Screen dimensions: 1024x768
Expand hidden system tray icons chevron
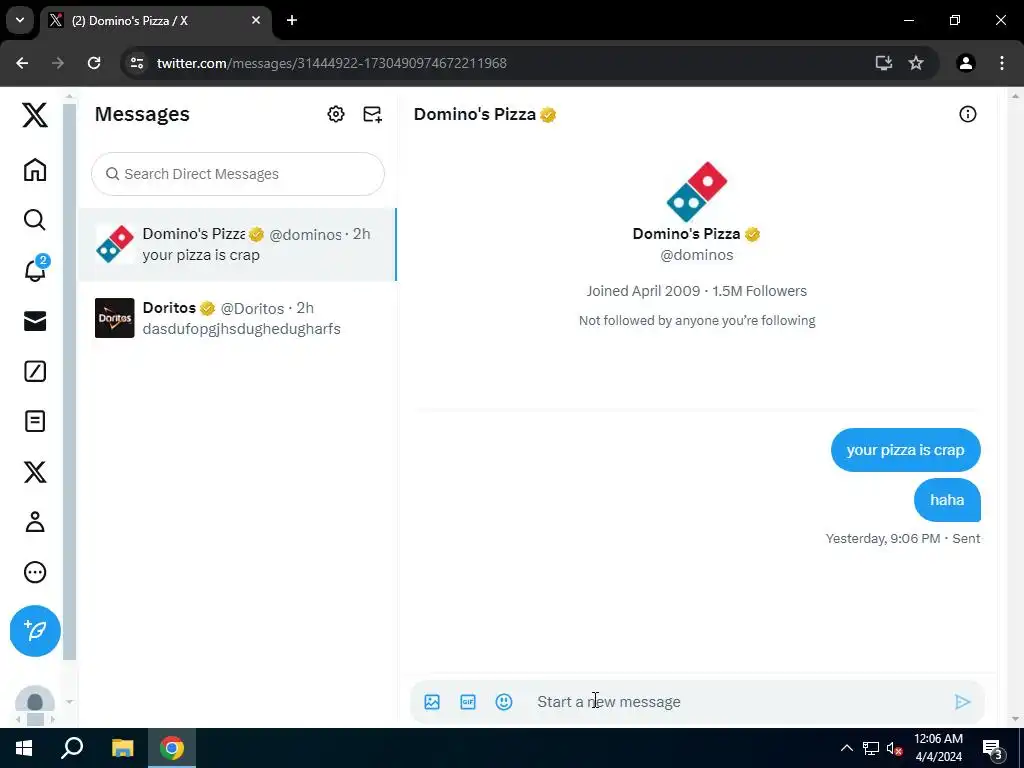point(846,748)
